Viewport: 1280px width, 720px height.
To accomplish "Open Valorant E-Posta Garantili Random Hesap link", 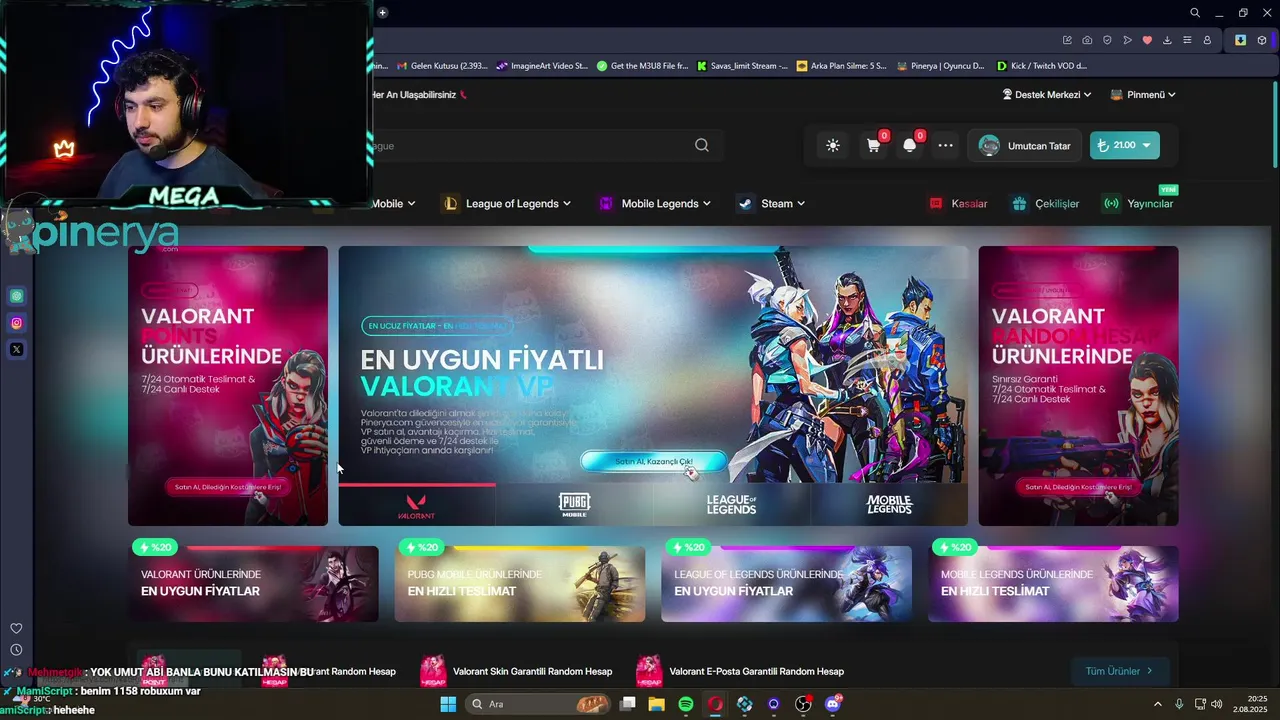I will [740, 671].
